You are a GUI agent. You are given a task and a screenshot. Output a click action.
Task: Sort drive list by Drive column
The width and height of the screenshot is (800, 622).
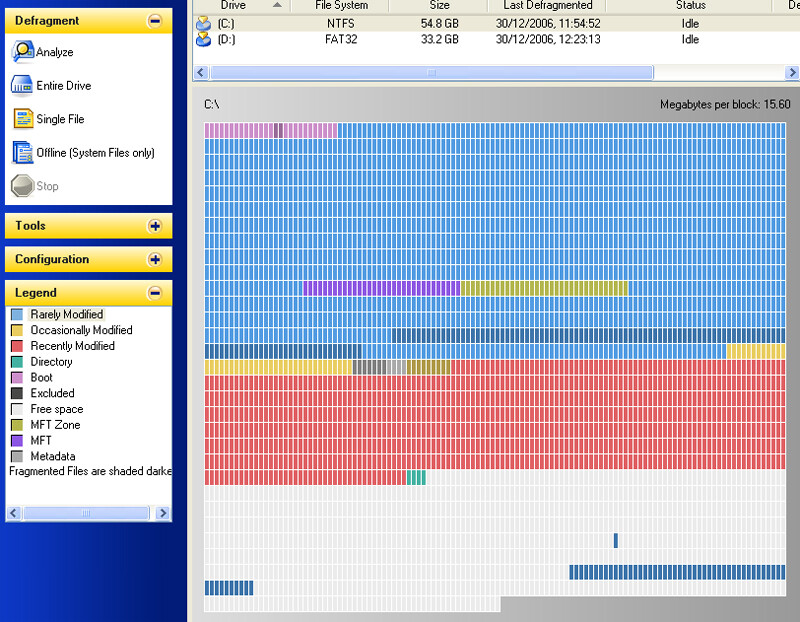click(233, 6)
